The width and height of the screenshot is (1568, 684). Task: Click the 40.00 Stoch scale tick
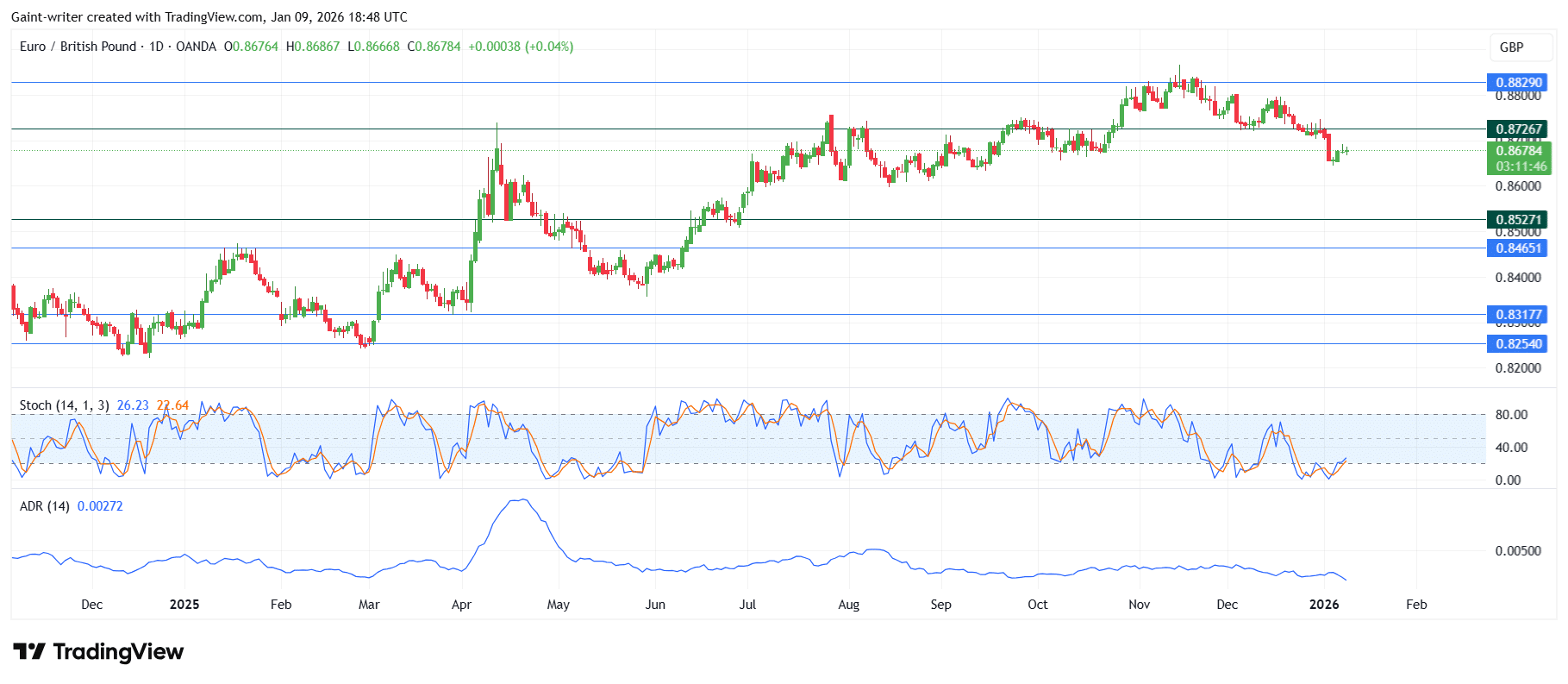pos(1511,448)
